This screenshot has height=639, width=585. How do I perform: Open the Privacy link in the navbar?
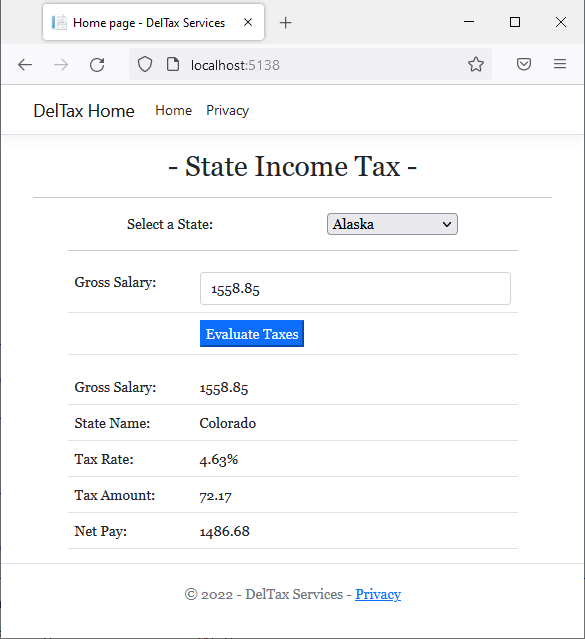tap(227, 110)
